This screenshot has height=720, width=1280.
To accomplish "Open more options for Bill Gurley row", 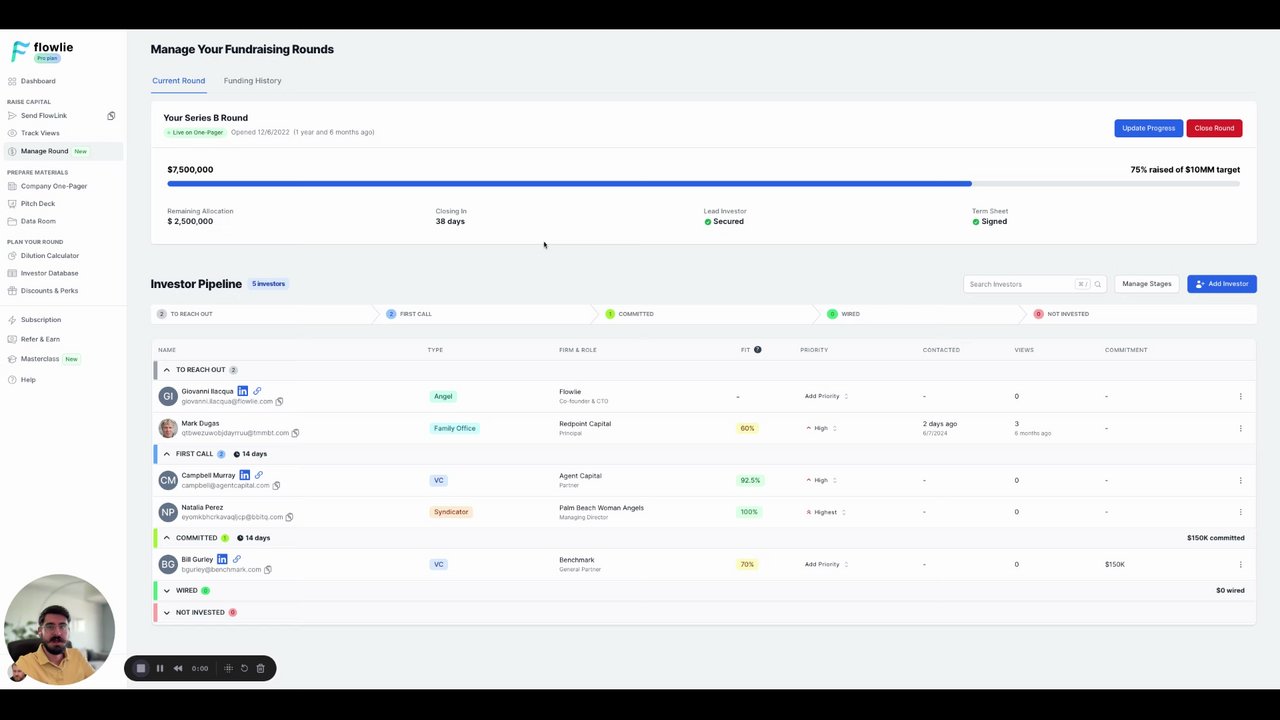I will click(1240, 564).
